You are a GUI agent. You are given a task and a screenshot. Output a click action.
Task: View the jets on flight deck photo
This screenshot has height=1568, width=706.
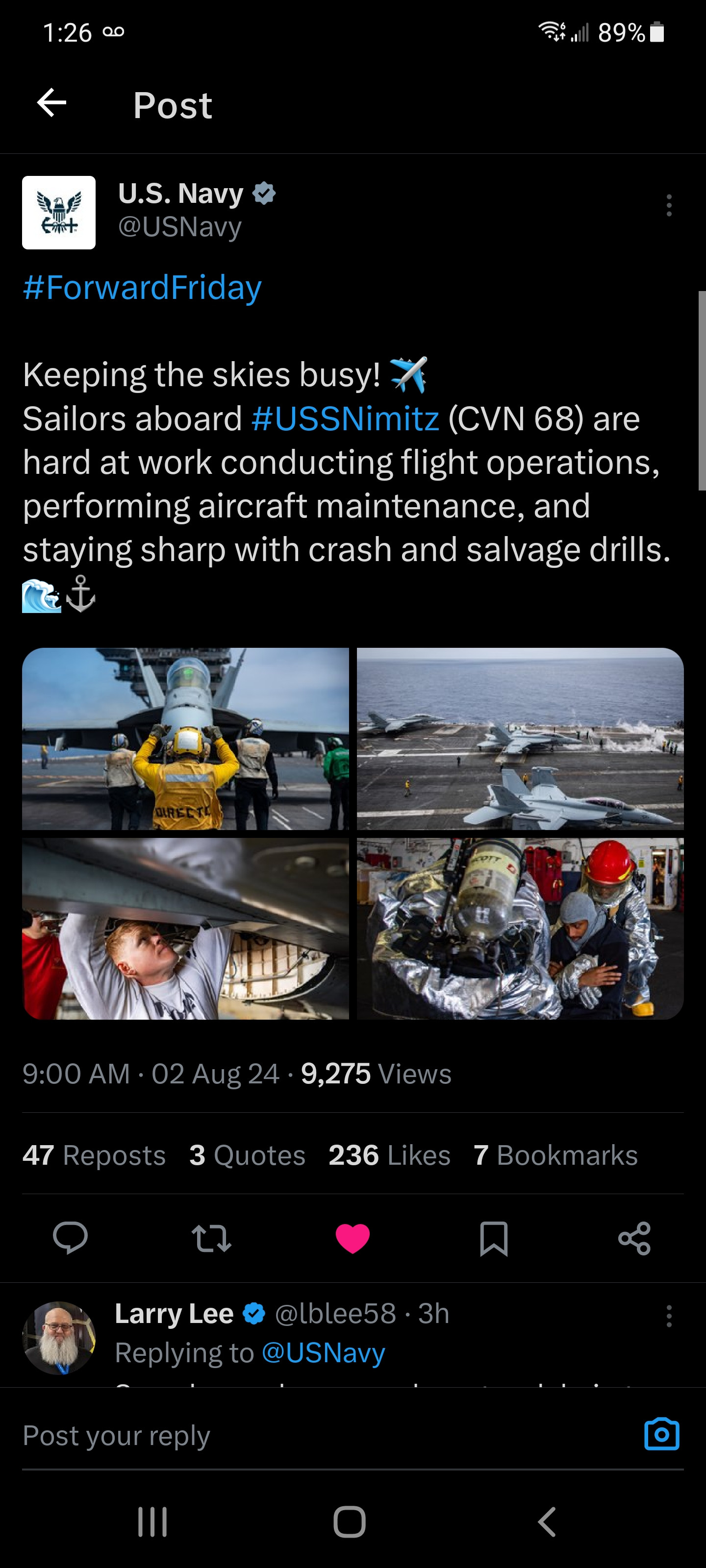coord(520,738)
